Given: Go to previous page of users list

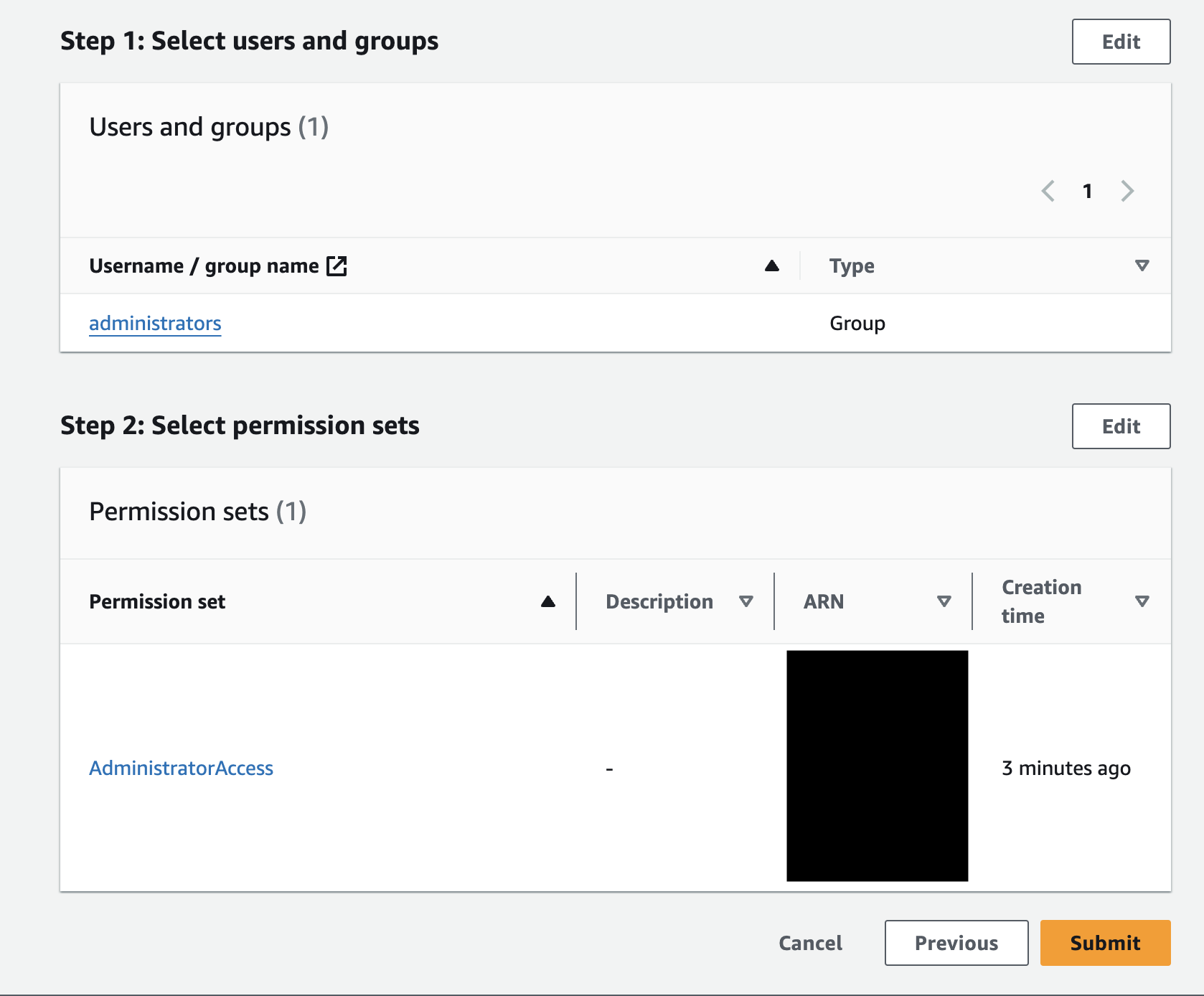Looking at the screenshot, I should pyautogui.click(x=1048, y=191).
